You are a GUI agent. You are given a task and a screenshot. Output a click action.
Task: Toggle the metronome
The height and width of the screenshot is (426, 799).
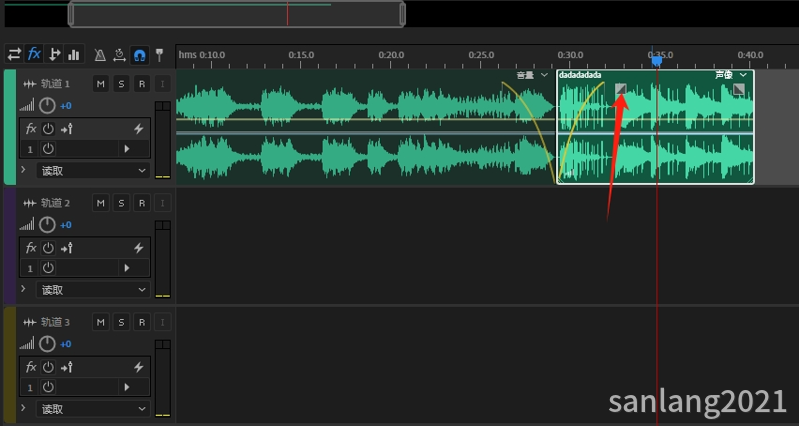coord(100,55)
